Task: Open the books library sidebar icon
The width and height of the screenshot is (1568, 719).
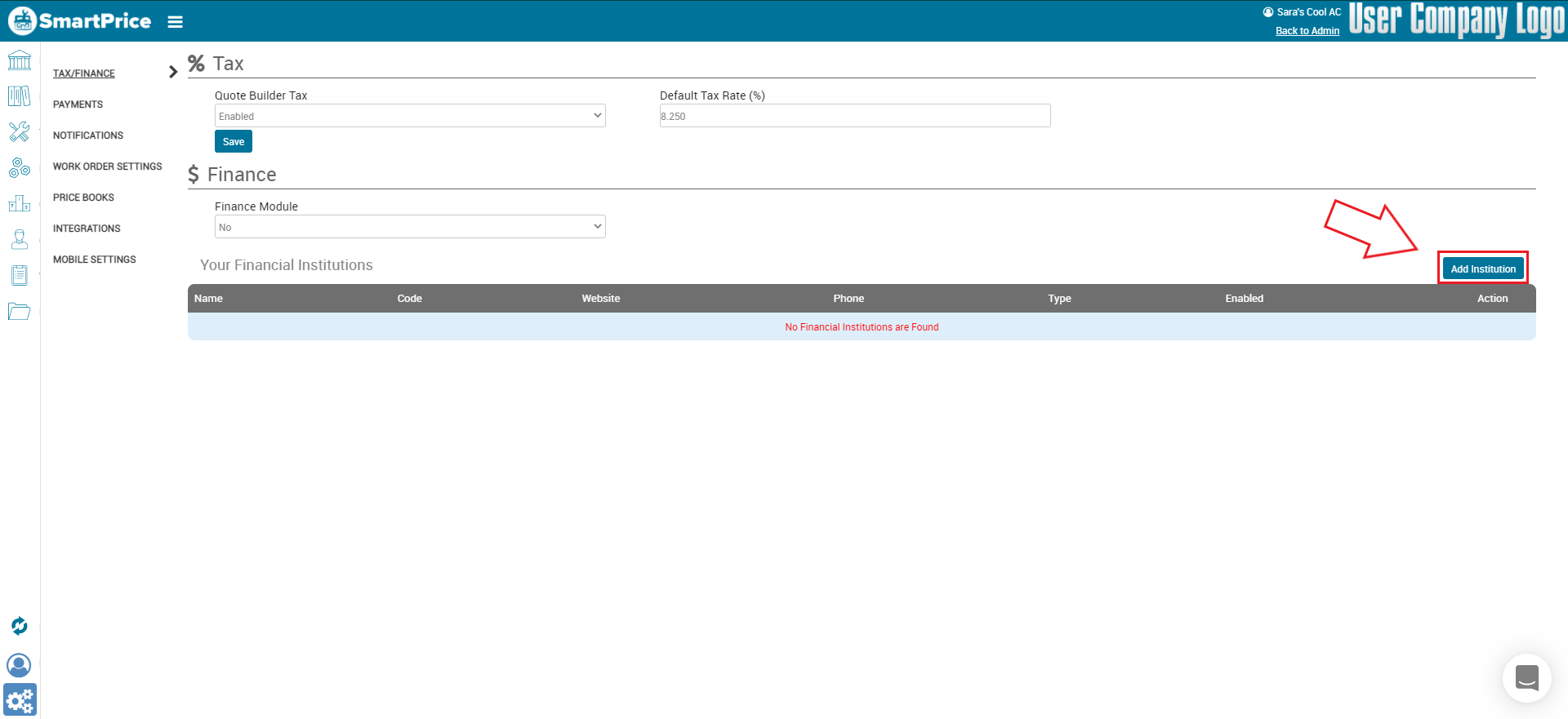Action: click(20, 96)
